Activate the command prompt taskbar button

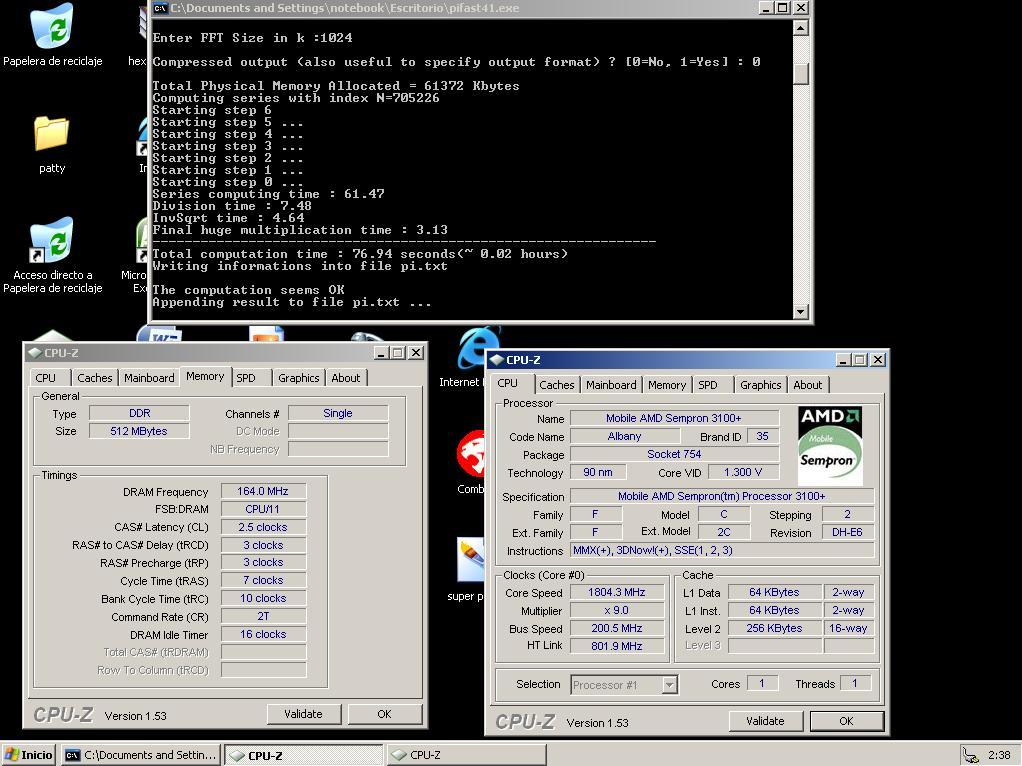(x=141, y=755)
